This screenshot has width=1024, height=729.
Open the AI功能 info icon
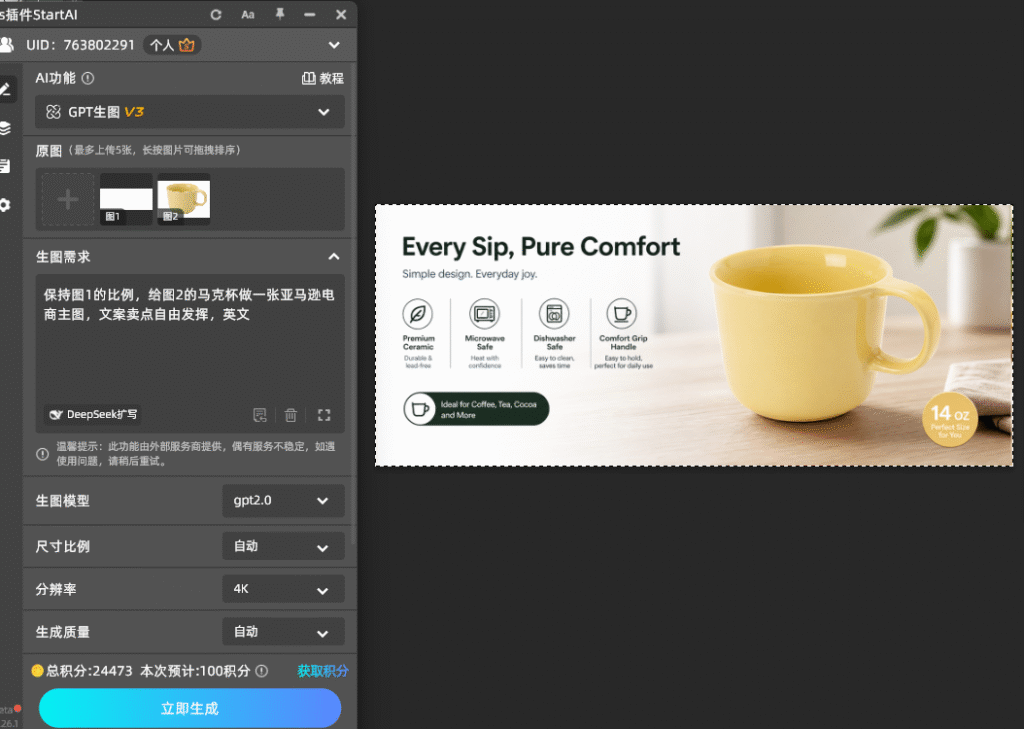point(88,78)
